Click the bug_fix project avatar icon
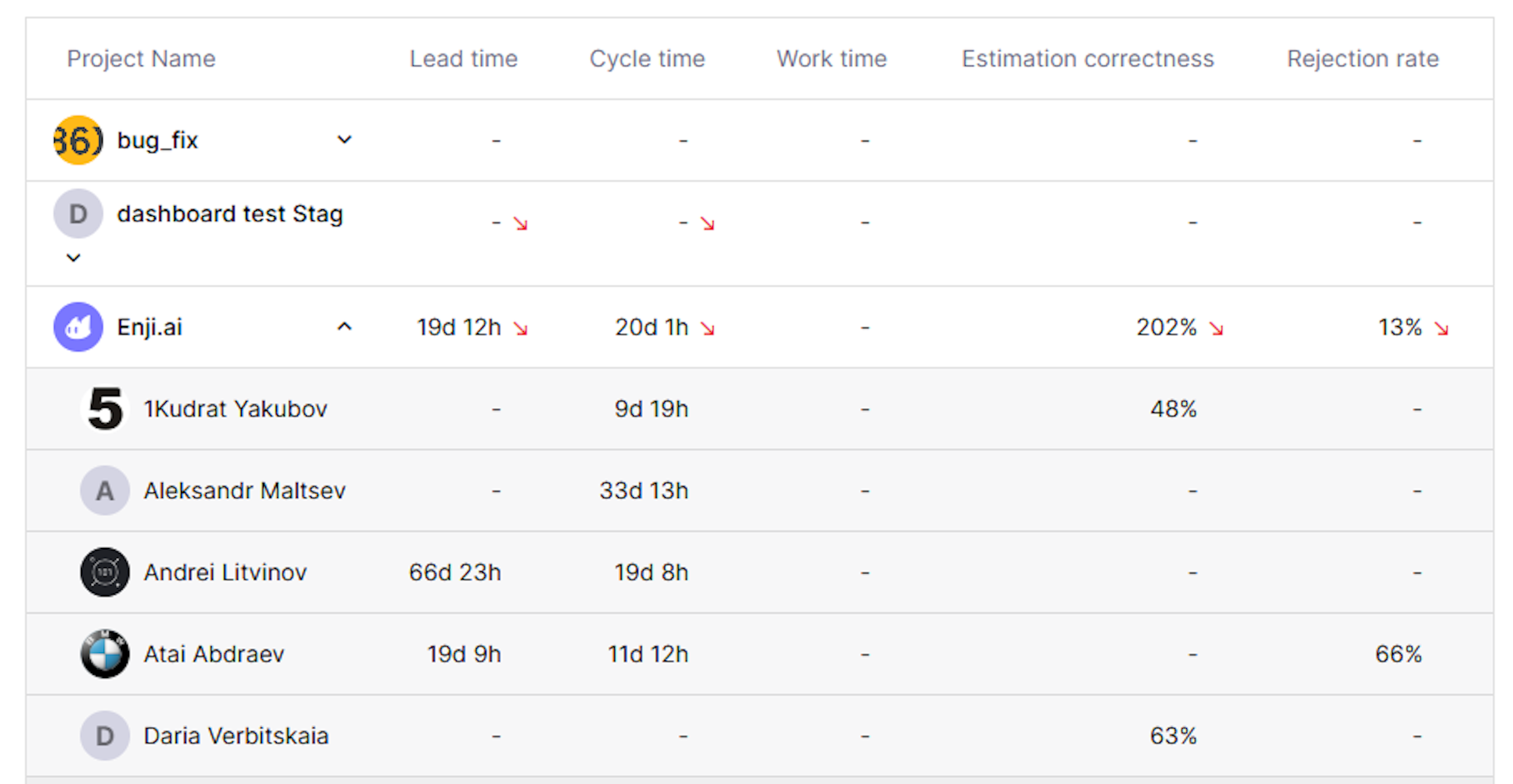 78,140
